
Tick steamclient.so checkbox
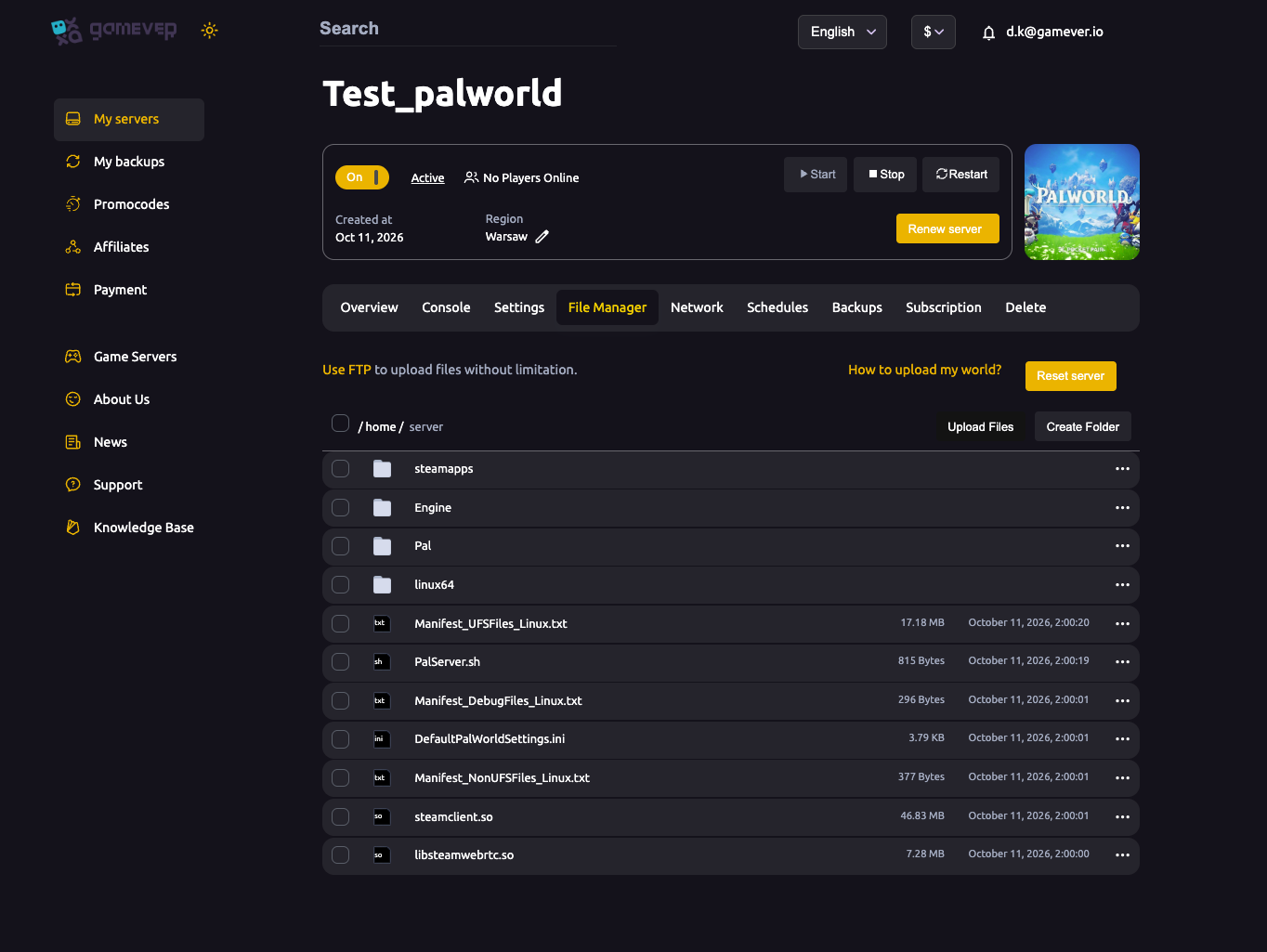341,817
